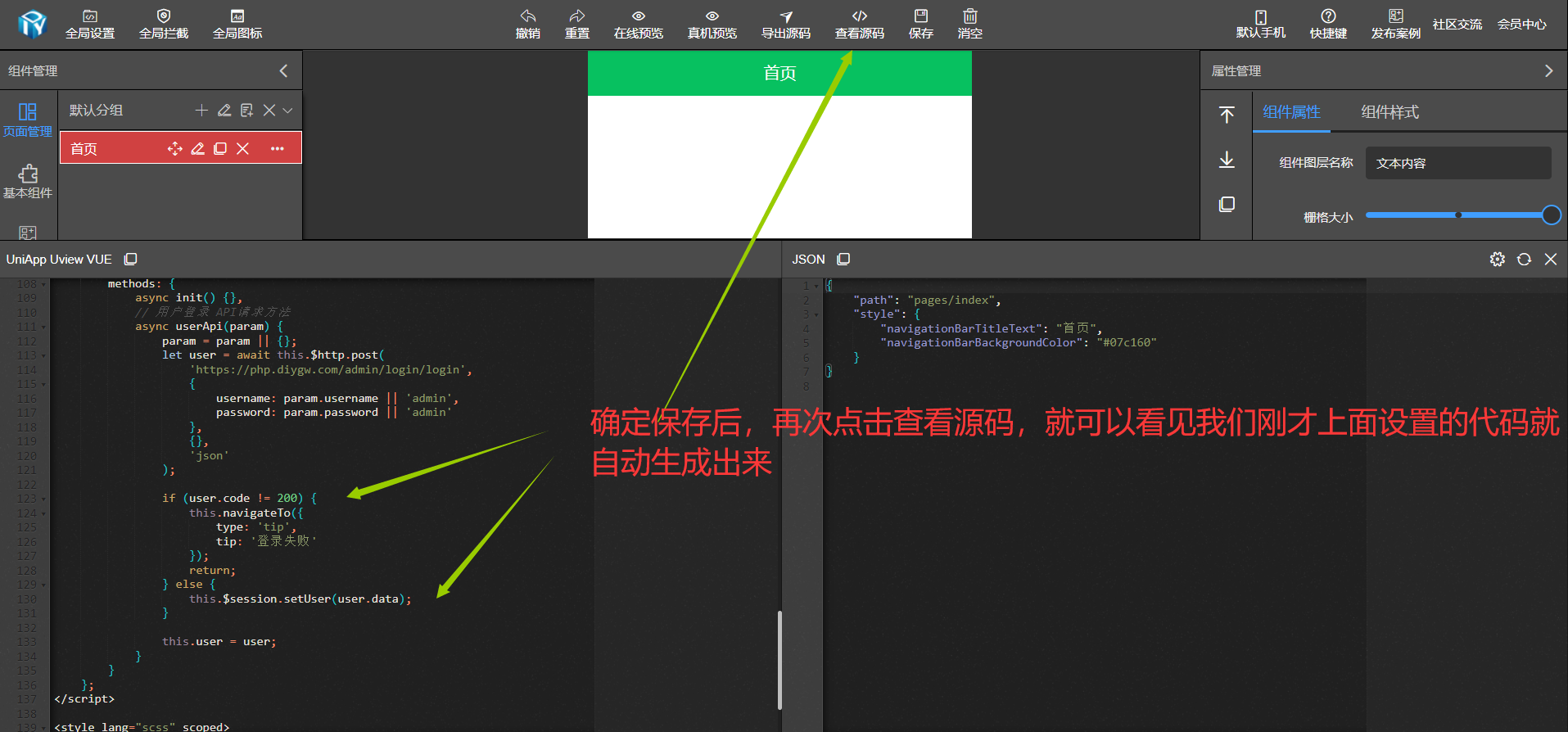Open 真机预览 device preview
1568x732 pixels.
pyautogui.click(x=712, y=25)
